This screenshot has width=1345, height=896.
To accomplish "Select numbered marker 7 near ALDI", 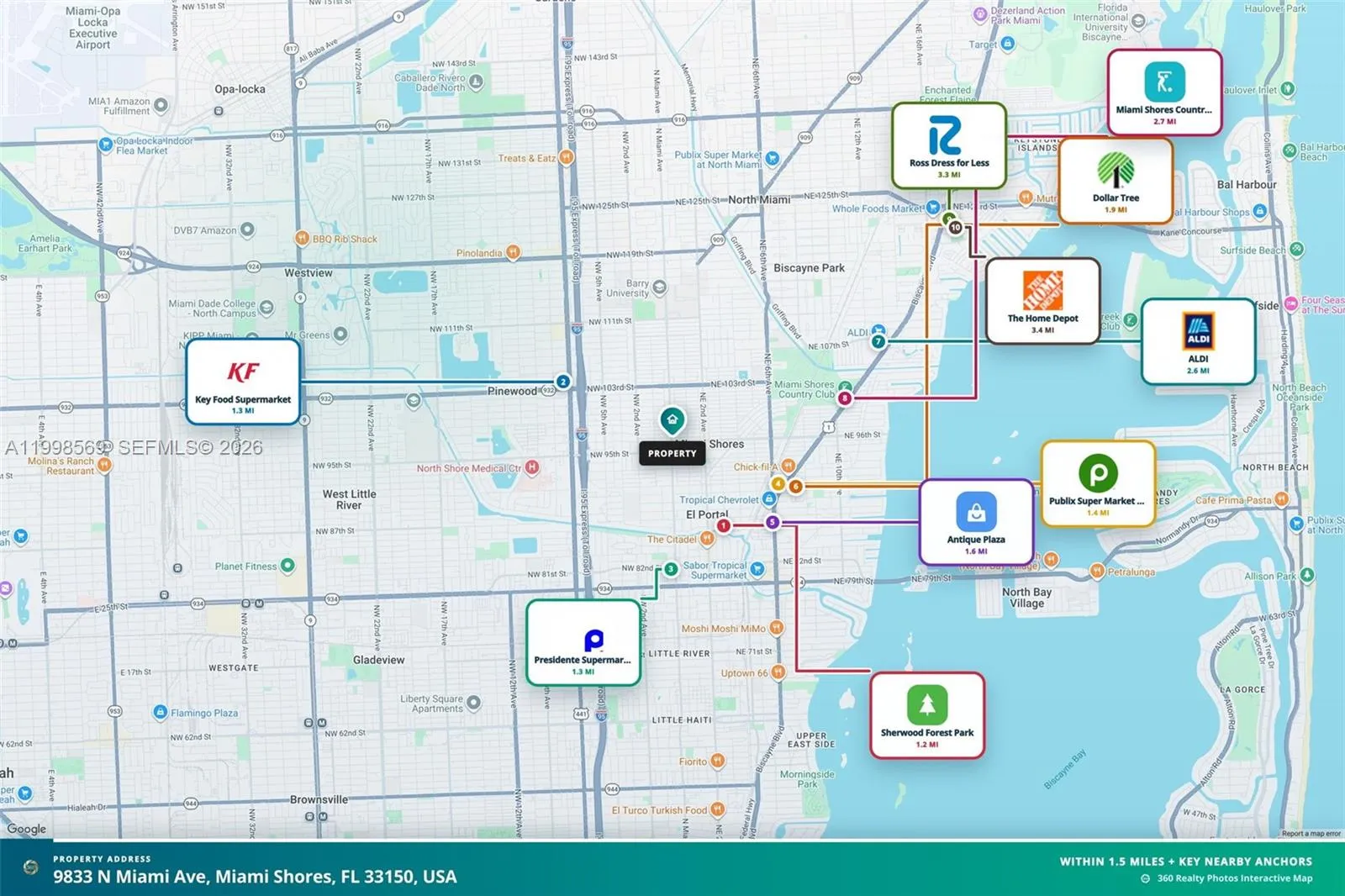I will tap(878, 341).
